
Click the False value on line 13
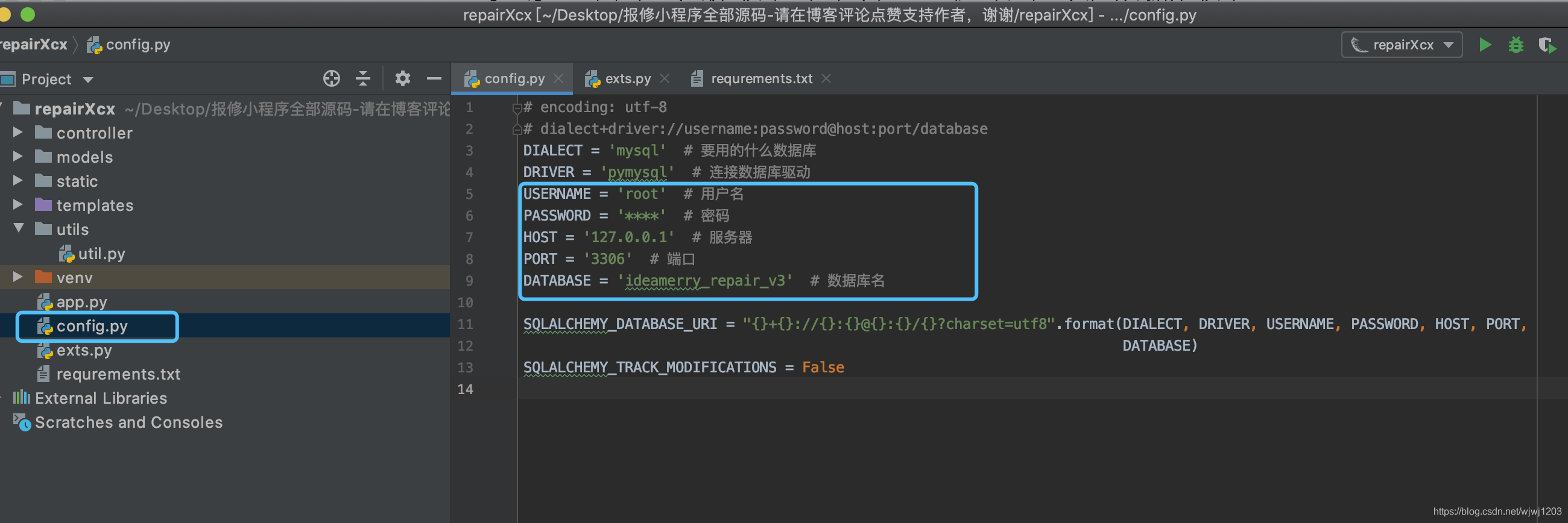click(x=823, y=368)
